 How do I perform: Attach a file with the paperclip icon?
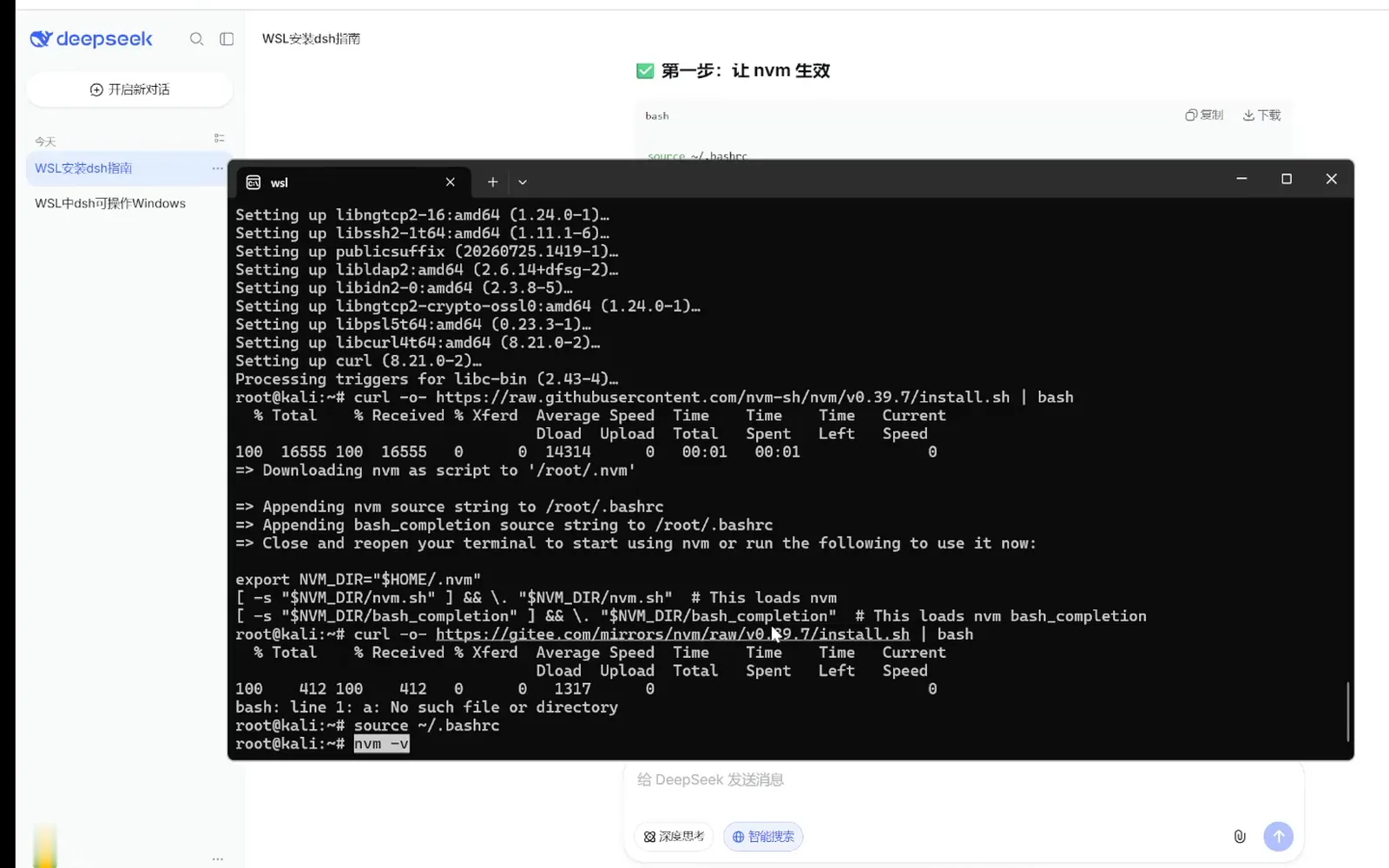coord(1240,837)
